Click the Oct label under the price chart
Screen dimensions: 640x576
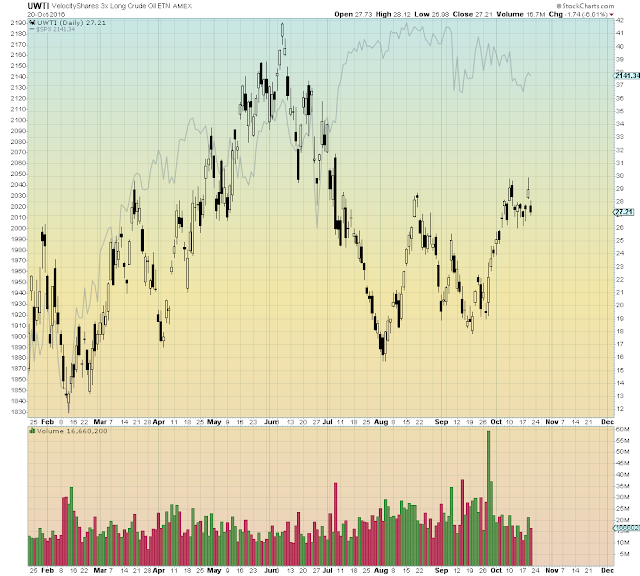pyautogui.click(x=496, y=422)
